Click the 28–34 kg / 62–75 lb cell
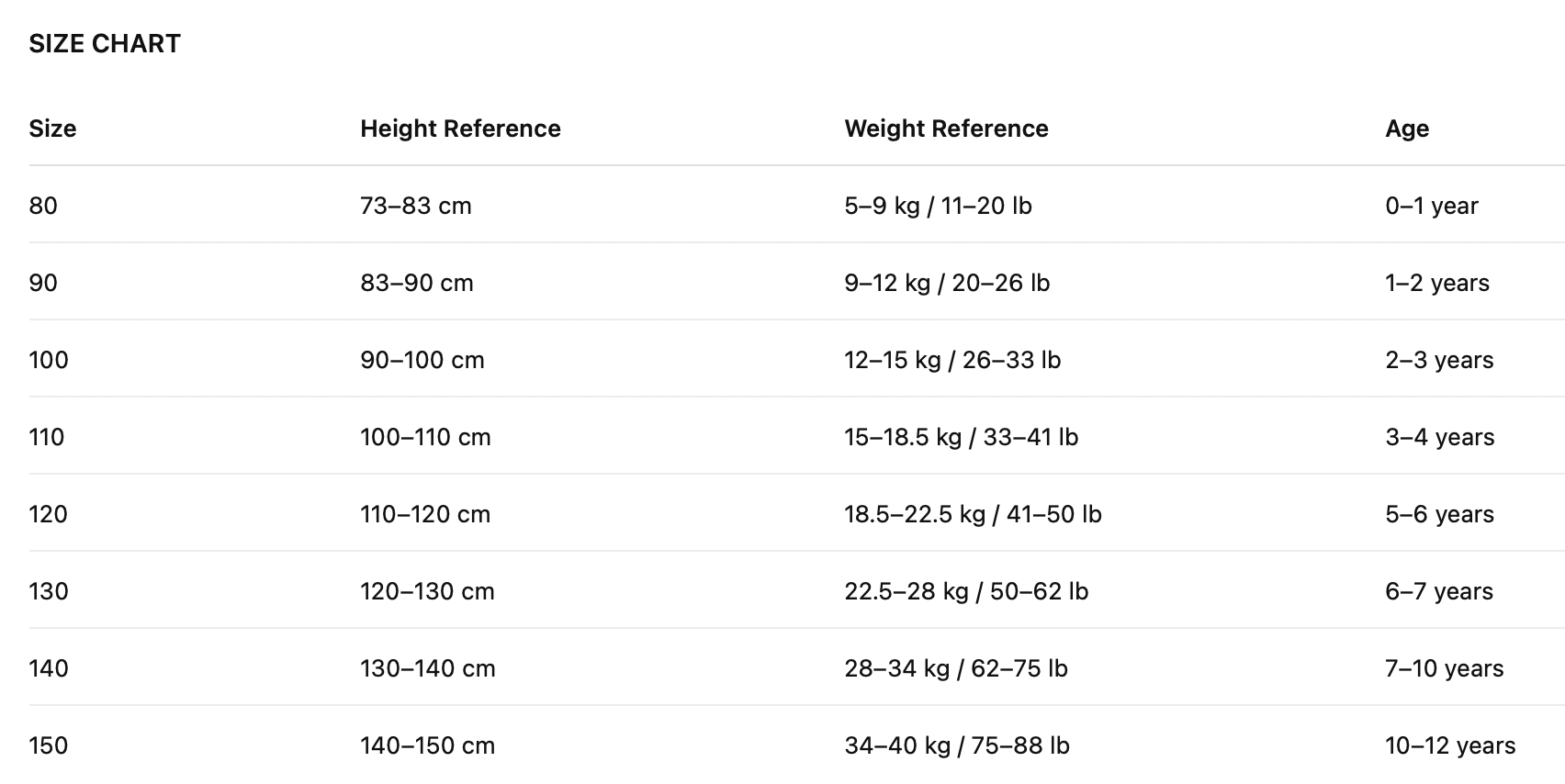Viewport: 1565px width, 784px height. coord(955,668)
